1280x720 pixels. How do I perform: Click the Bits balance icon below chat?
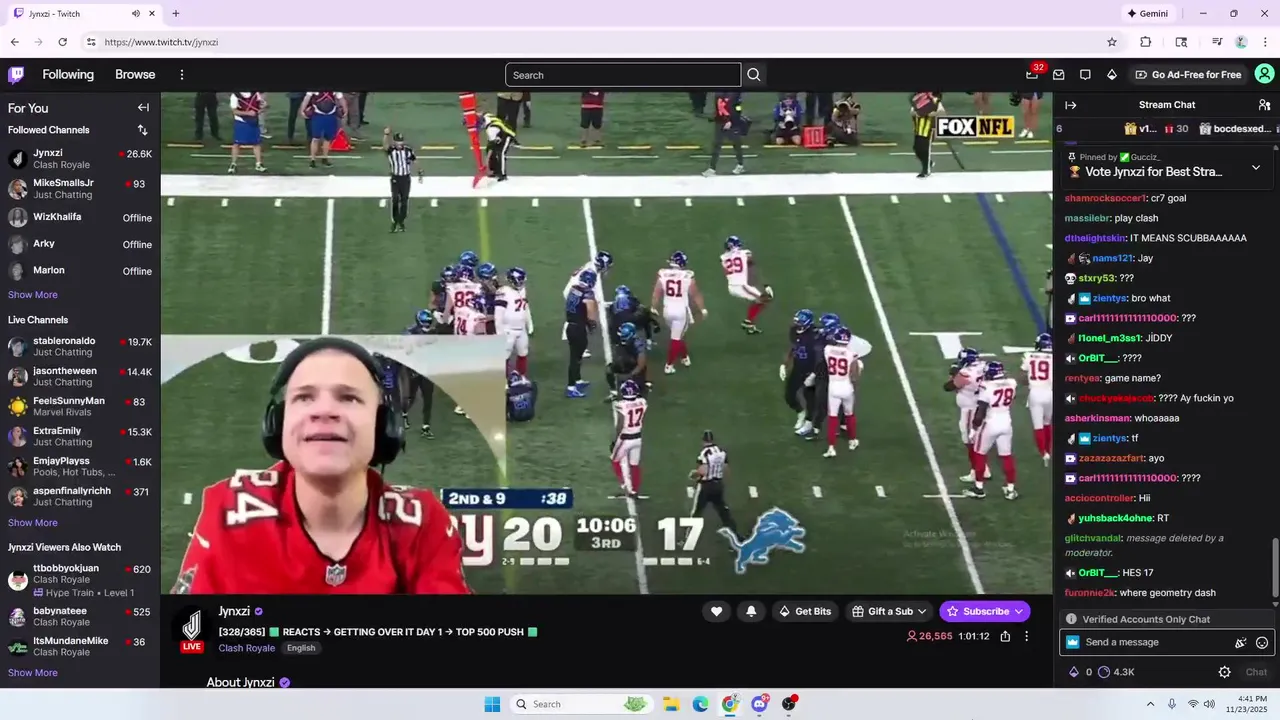coord(1074,672)
